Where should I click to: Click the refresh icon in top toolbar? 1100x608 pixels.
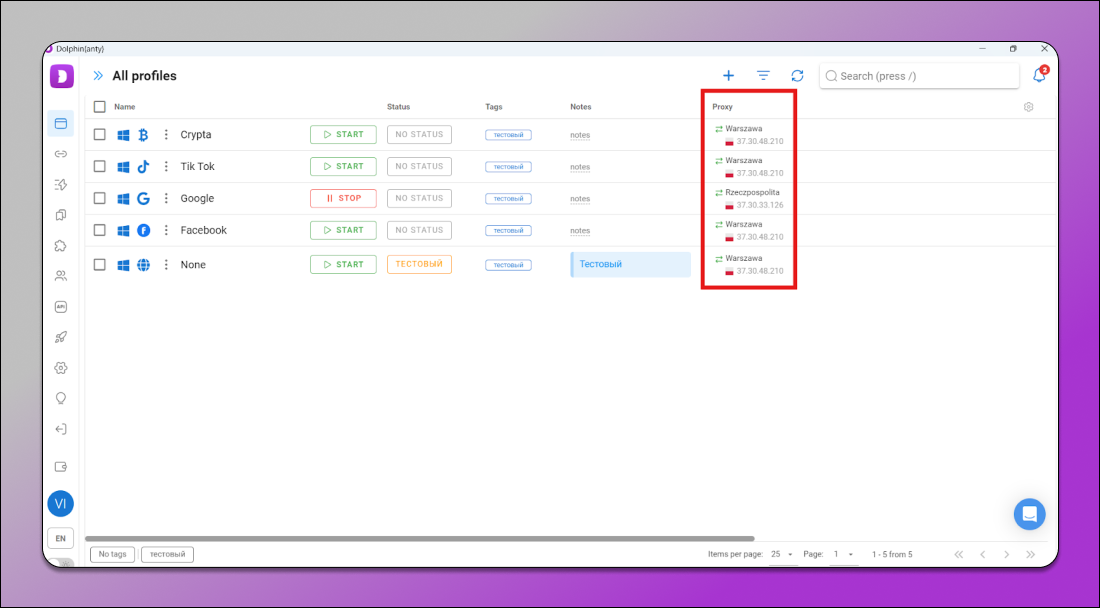coord(797,76)
